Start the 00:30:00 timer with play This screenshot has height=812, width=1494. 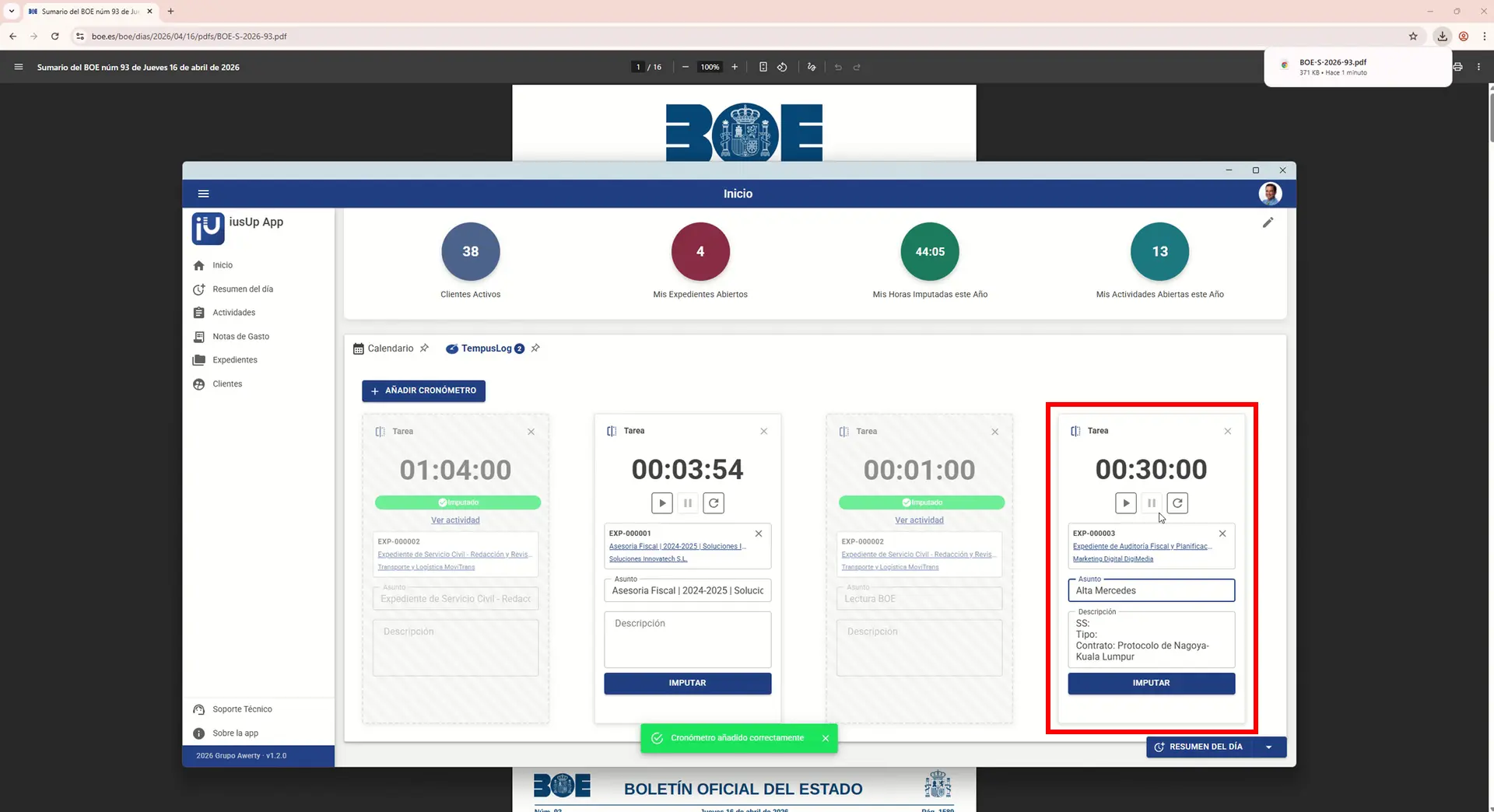point(1125,503)
